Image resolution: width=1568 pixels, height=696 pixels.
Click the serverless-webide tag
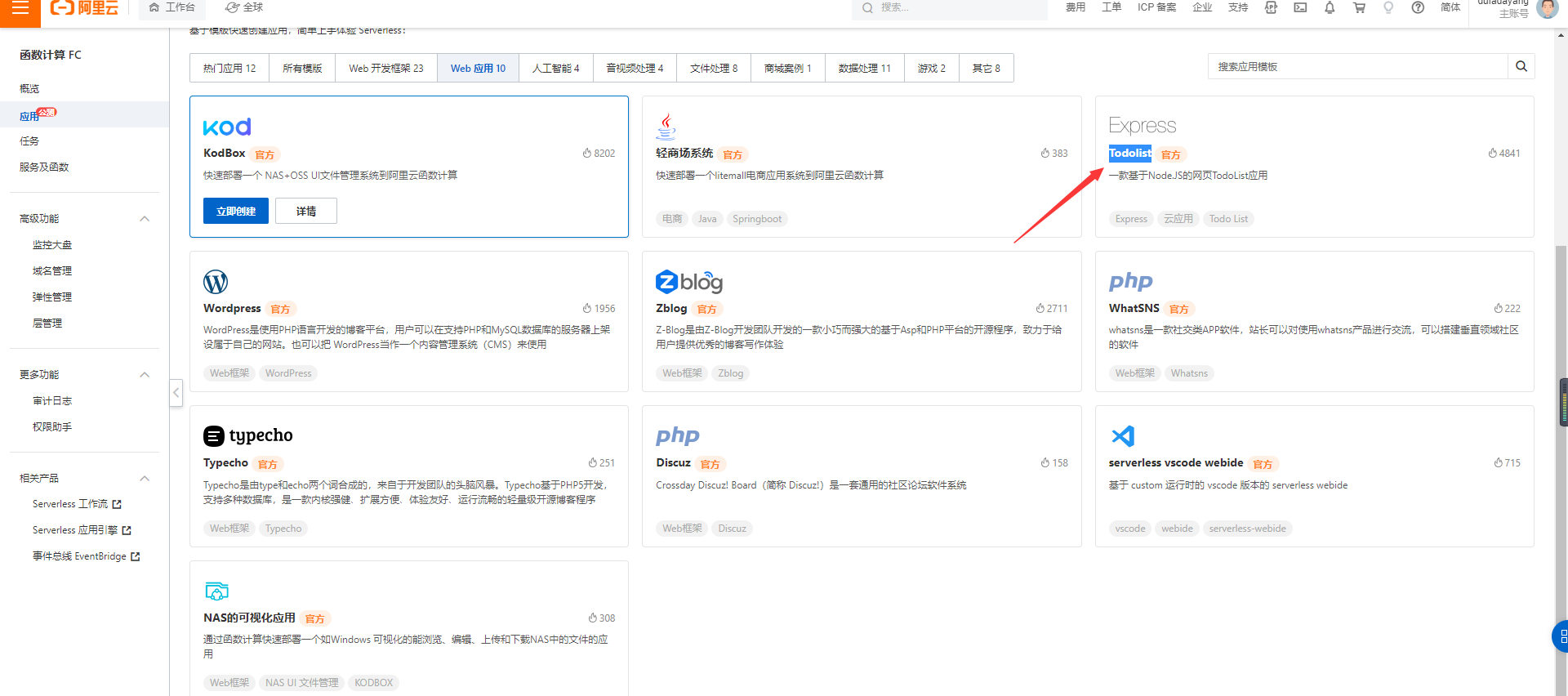click(x=1247, y=529)
